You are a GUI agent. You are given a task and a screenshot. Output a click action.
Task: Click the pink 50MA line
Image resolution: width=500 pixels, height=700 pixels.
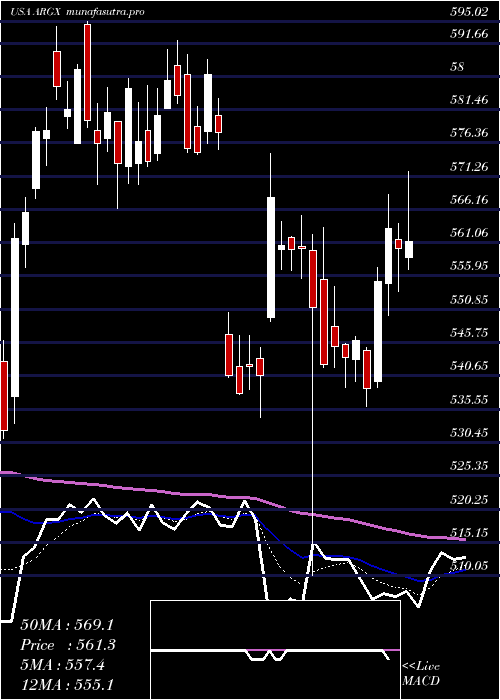coord(232,497)
